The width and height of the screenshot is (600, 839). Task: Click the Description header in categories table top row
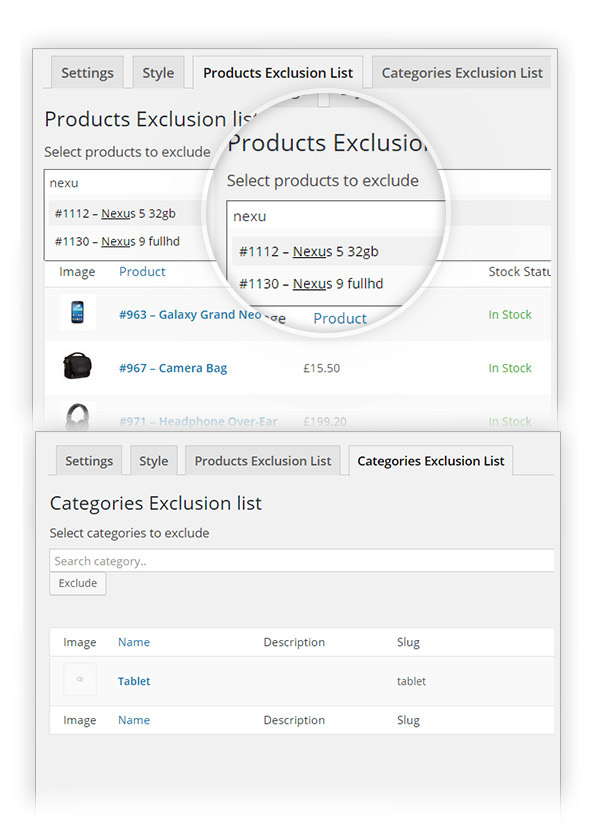pyautogui.click(x=294, y=642)
